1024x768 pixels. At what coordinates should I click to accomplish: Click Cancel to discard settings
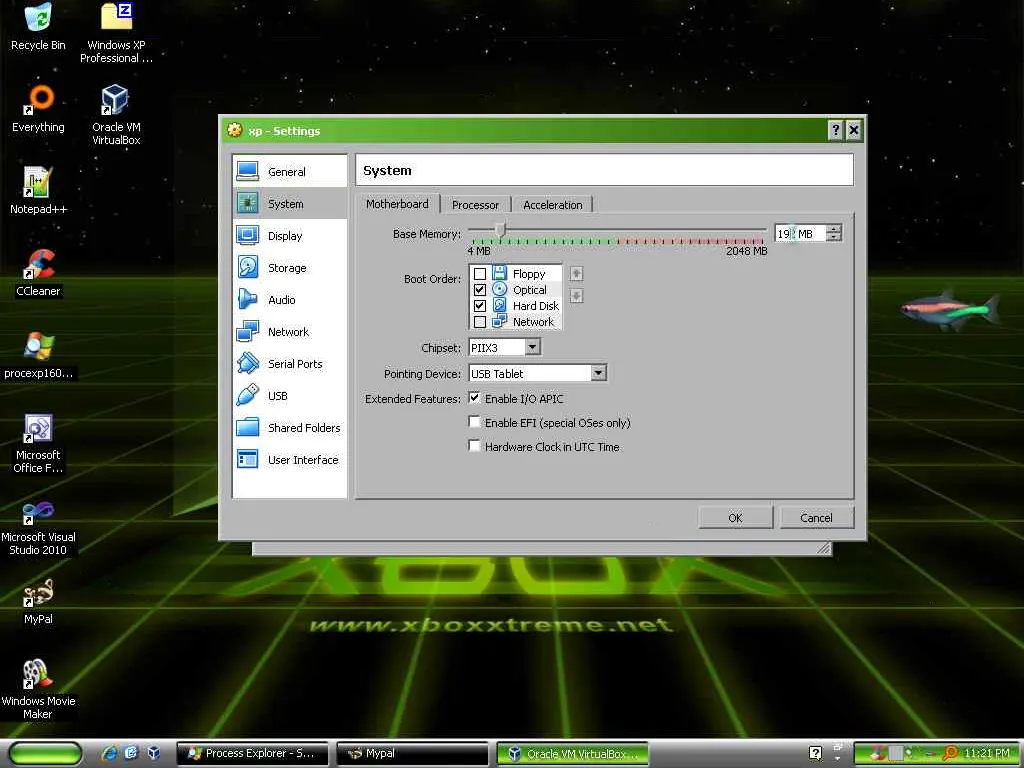(816, 517)
